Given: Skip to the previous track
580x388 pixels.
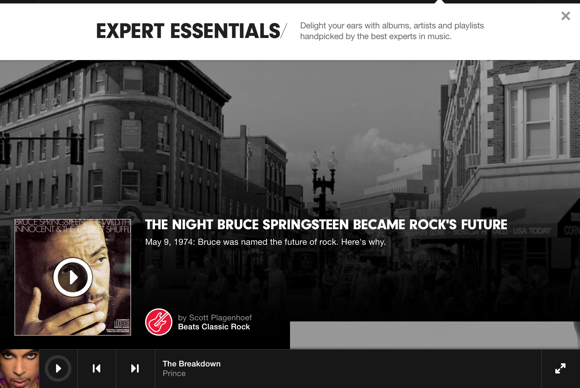Looking at the screenshot, I should click(x=97, y=368).
